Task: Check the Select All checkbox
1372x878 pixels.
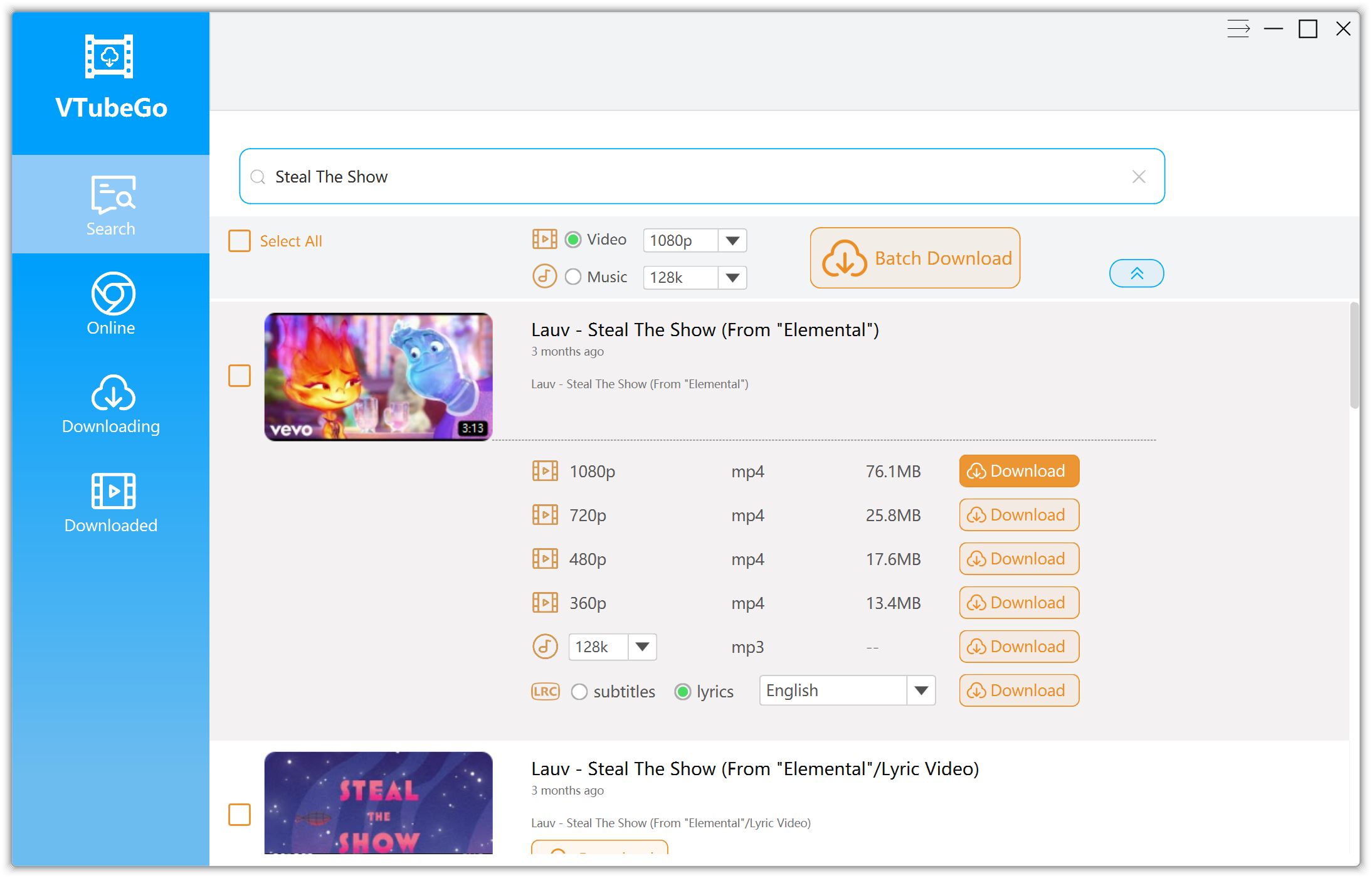Action: (240, 241)
